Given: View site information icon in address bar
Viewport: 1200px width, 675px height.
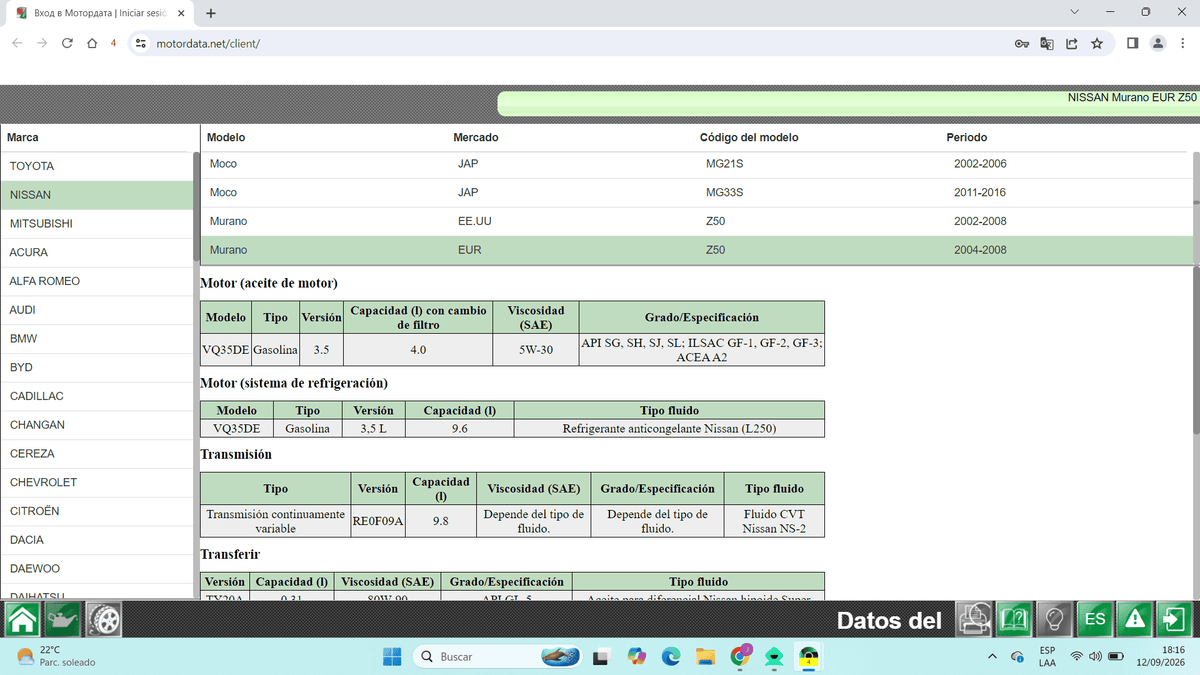Looking at the screenshot, I should coord(141,43).
